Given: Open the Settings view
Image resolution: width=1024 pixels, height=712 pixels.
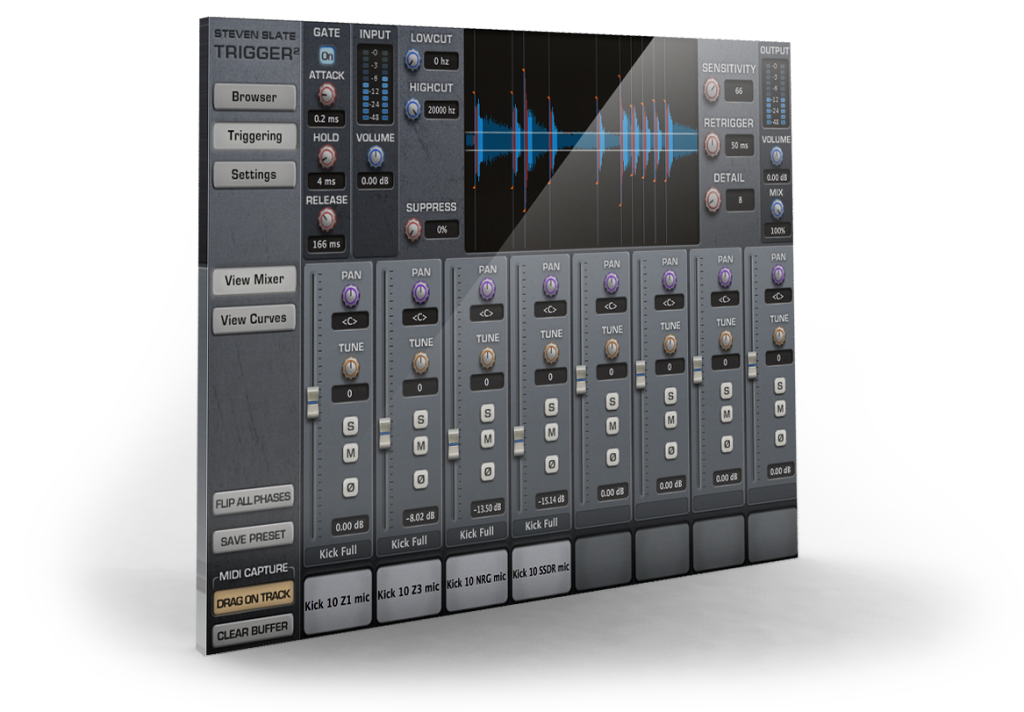Looking at the screenshot, I should tap(254, 174).
